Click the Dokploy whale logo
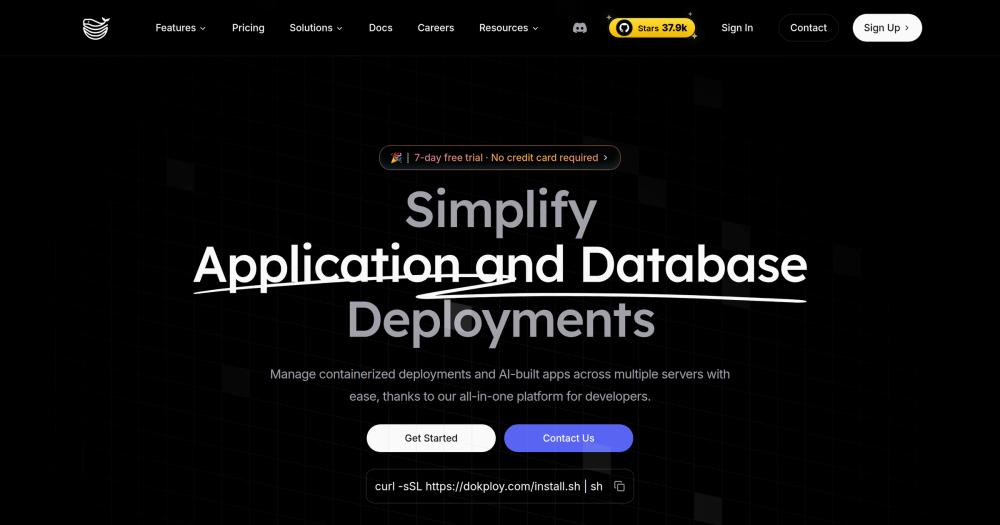This screenshot has height=525, width=1000. point(96,28)
